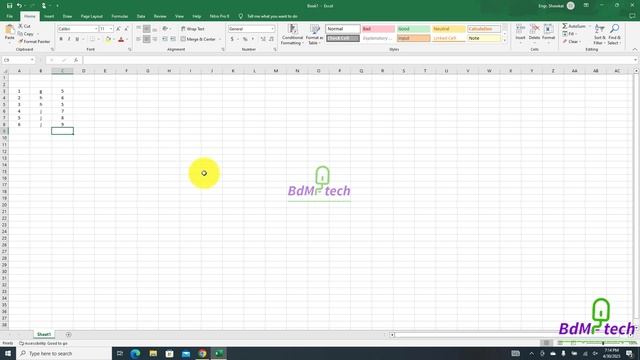Click the text Orientation icon

click(x=165, y=29)
